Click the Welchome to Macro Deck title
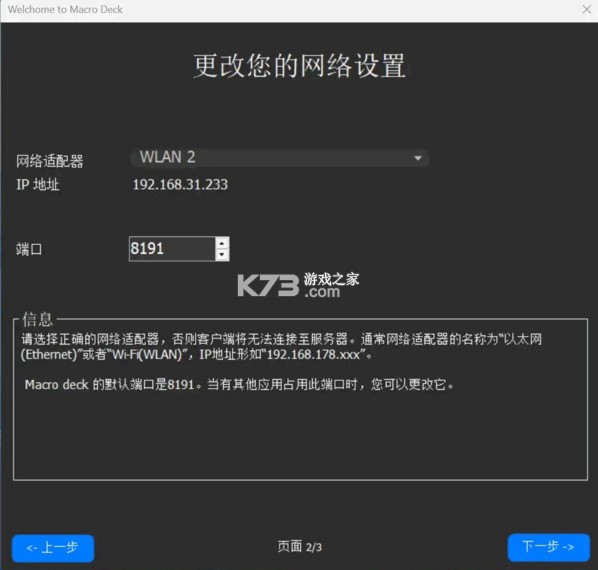 tap(65, 10)
